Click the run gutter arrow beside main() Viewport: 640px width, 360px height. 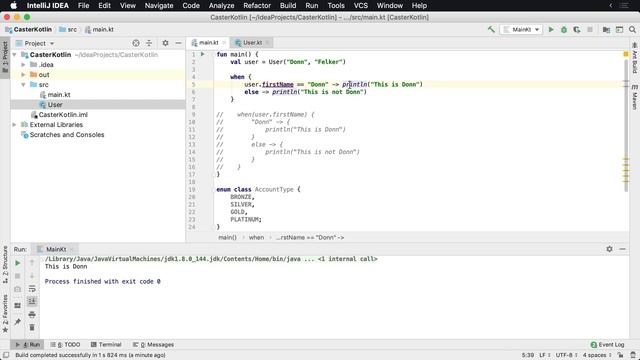click(x=202, y=54)
